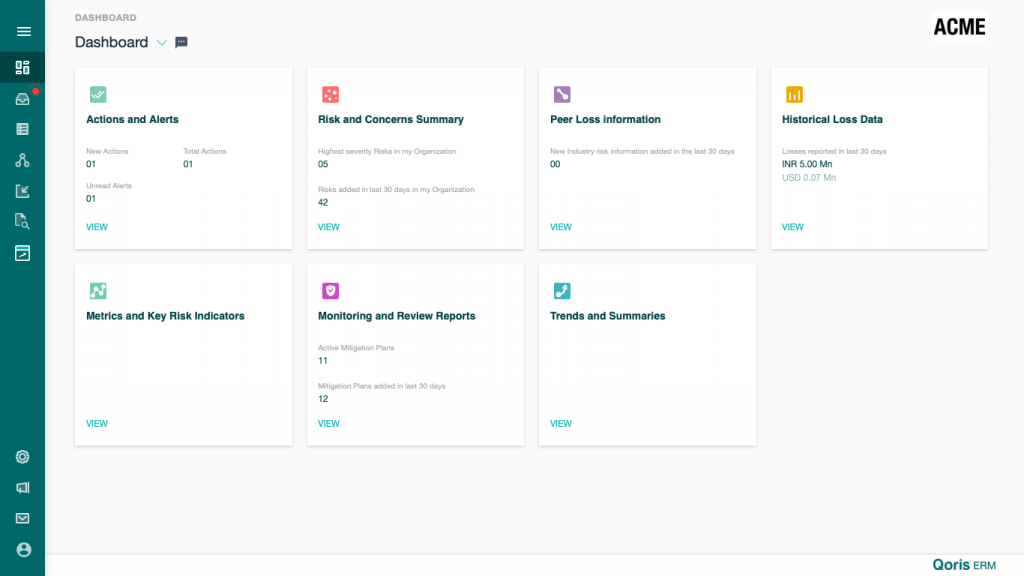This screenshot has width=1024, height=576.
Task: Click the Monitoring and Review Reports title
Action: click(x=396, y=316)
